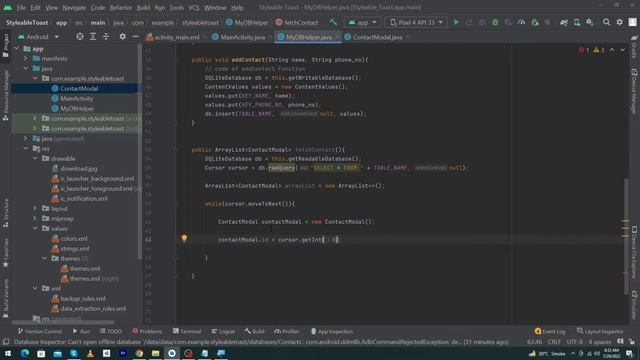Screen dimensions: 640x360
Task: Open the Profile app gauge icon
Action: [521, 22]
